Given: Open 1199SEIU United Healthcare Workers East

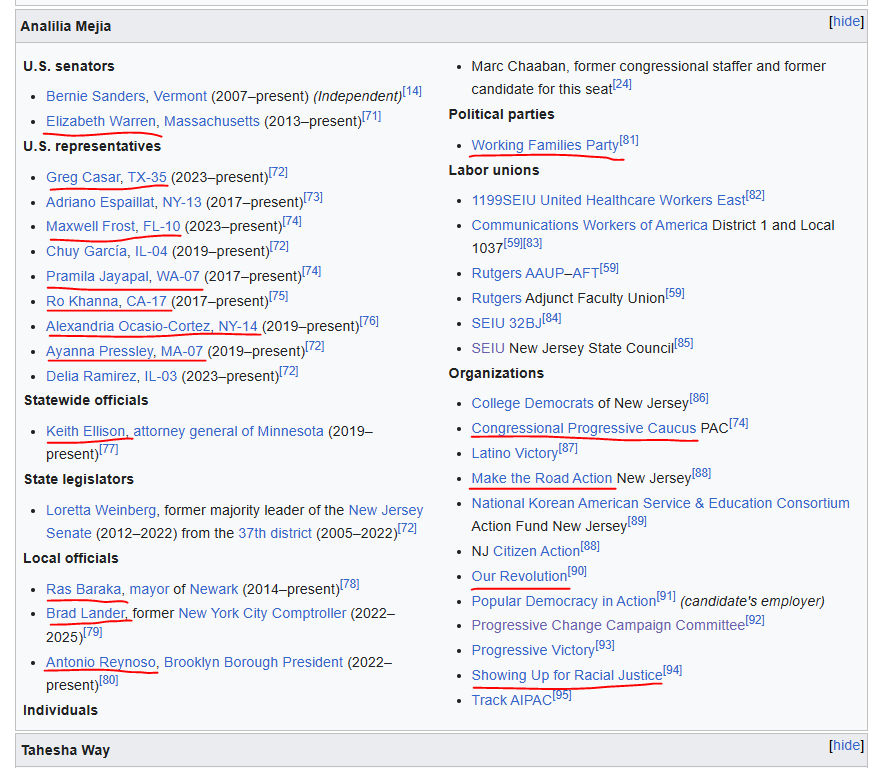Looking at the screenshot, I should 608,200.
